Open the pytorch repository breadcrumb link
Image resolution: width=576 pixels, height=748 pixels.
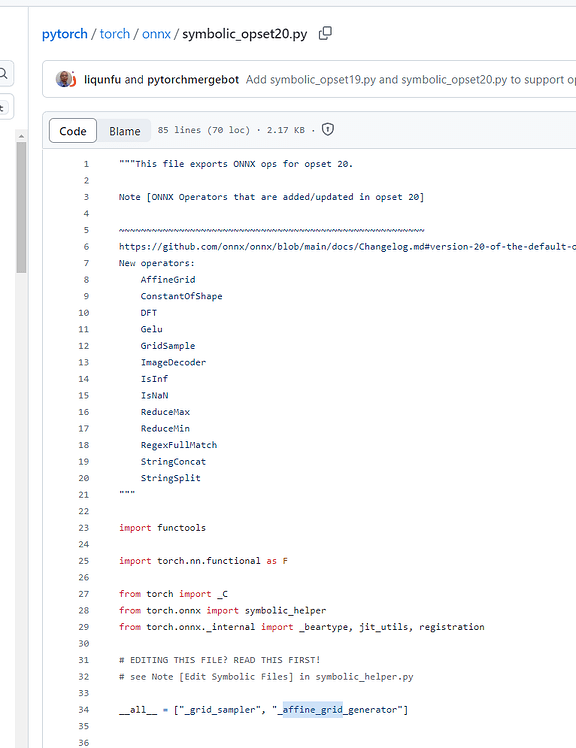click(x=65, y=34)
